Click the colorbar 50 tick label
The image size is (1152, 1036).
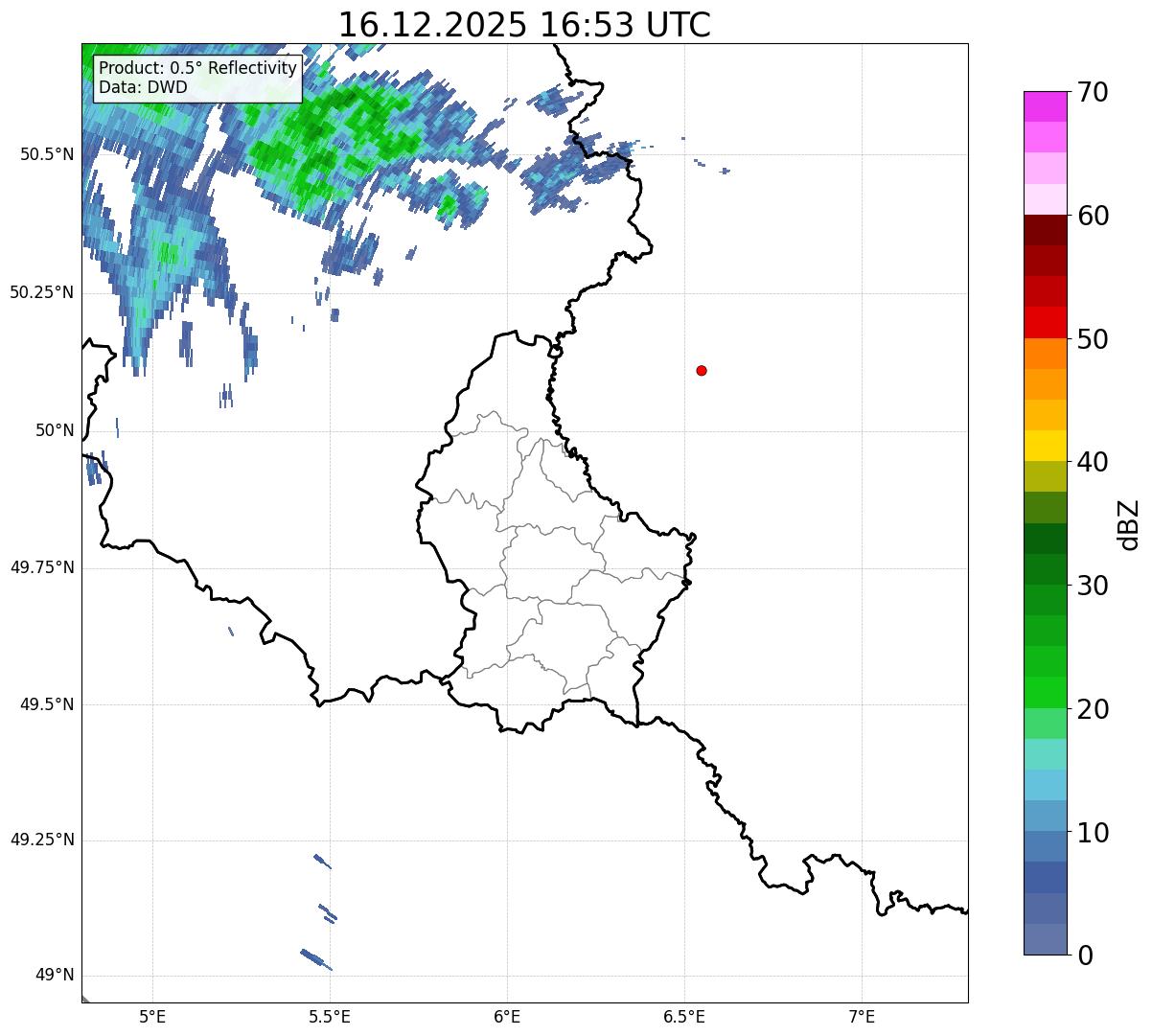point(1093,339)
